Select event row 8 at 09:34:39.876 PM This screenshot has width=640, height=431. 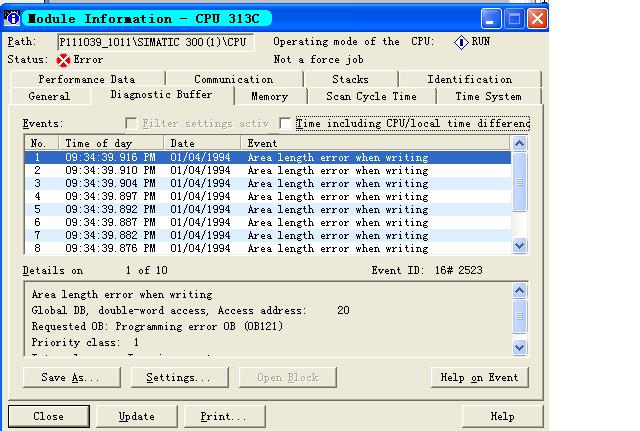pos(268,249)
